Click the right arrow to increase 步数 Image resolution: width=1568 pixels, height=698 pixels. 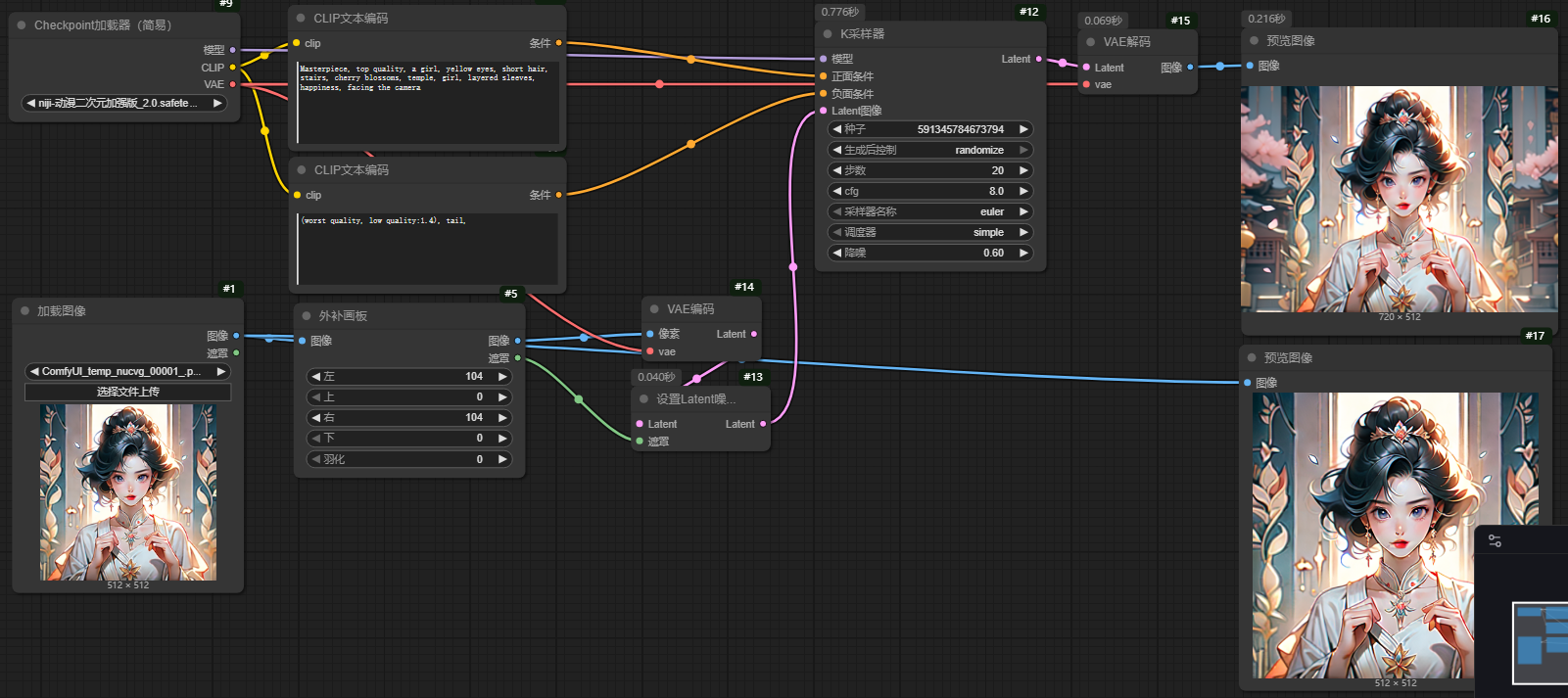click(1023, 170)
